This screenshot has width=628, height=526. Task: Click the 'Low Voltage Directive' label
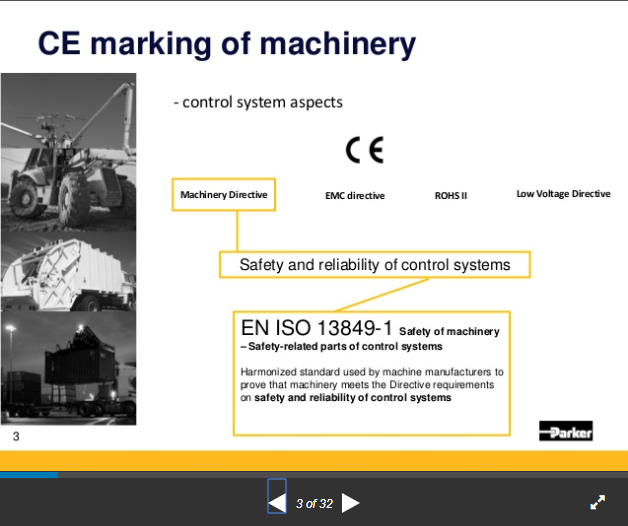564,194
